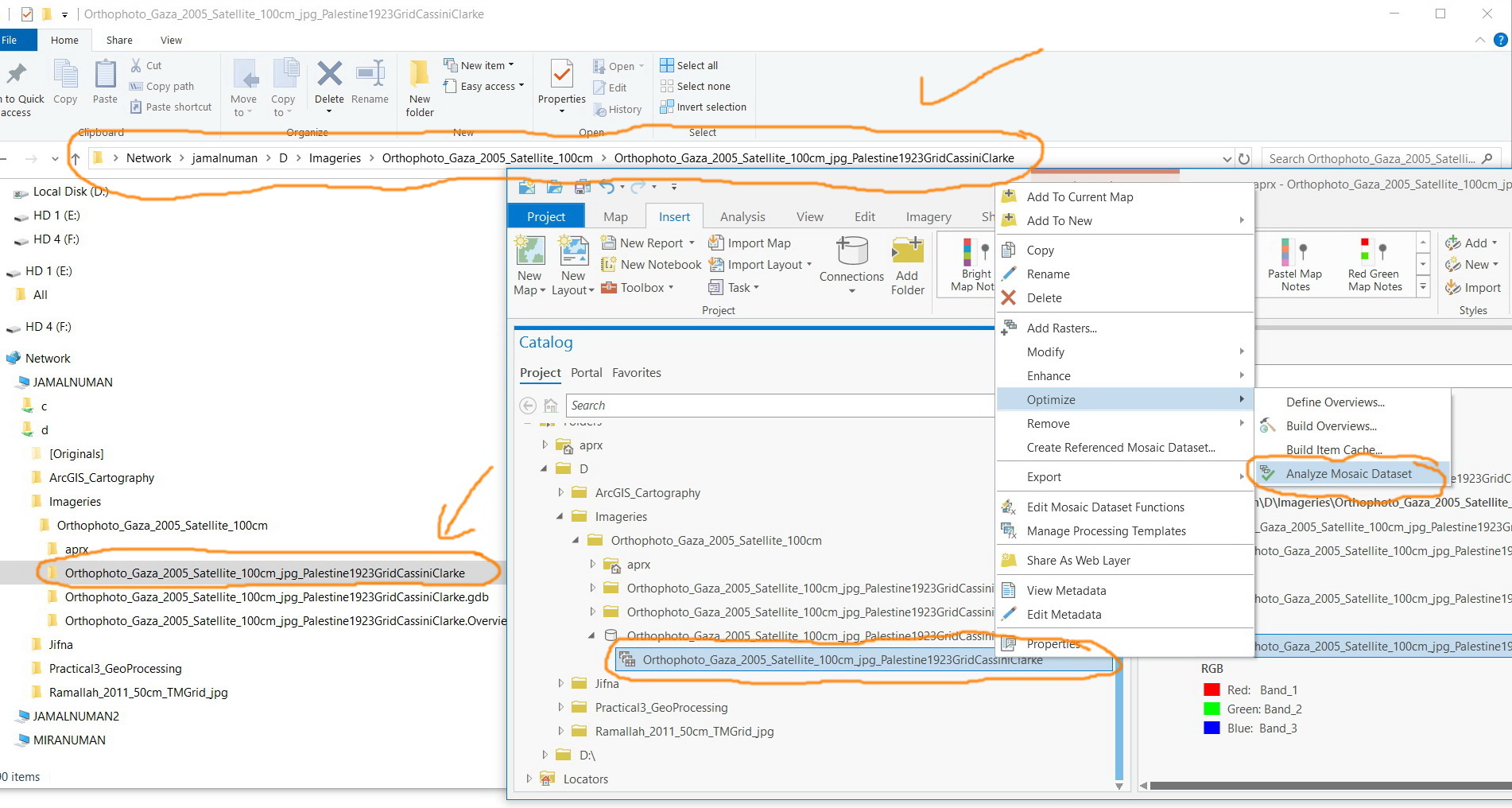Switch to Home tab in File Explorer

[64, 40]
